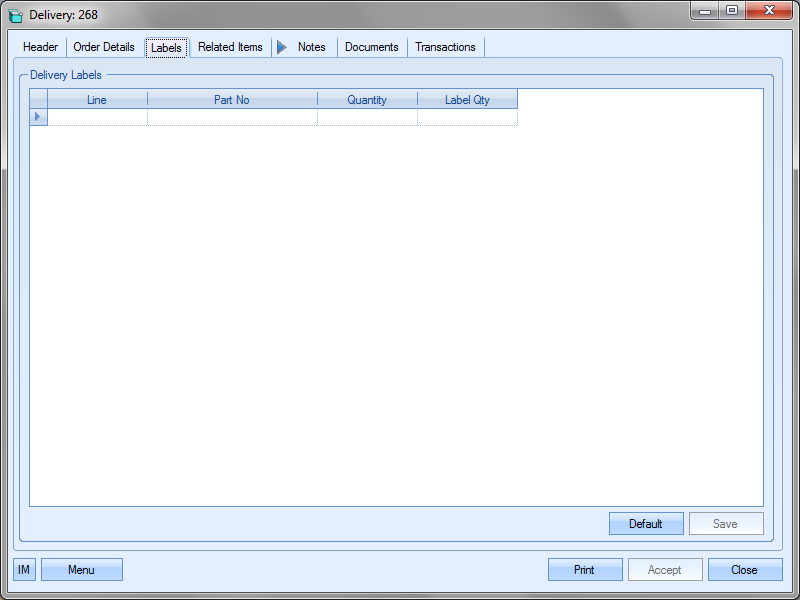This screenshot has width=800, height=600.
Task: Click the empty Quantity cell
Action: (x=367, y=117)
